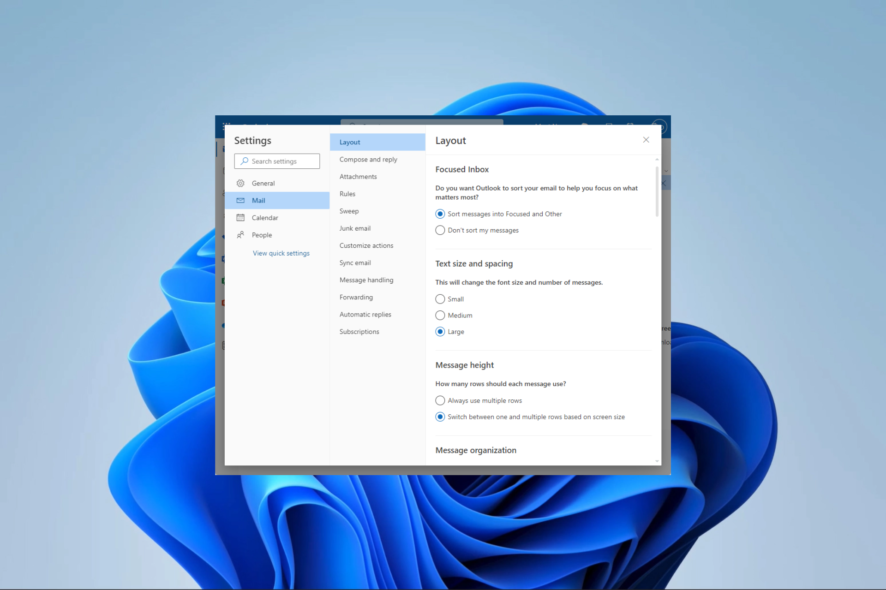Click the People icon in settings sidebar

(x=241, y=235)
